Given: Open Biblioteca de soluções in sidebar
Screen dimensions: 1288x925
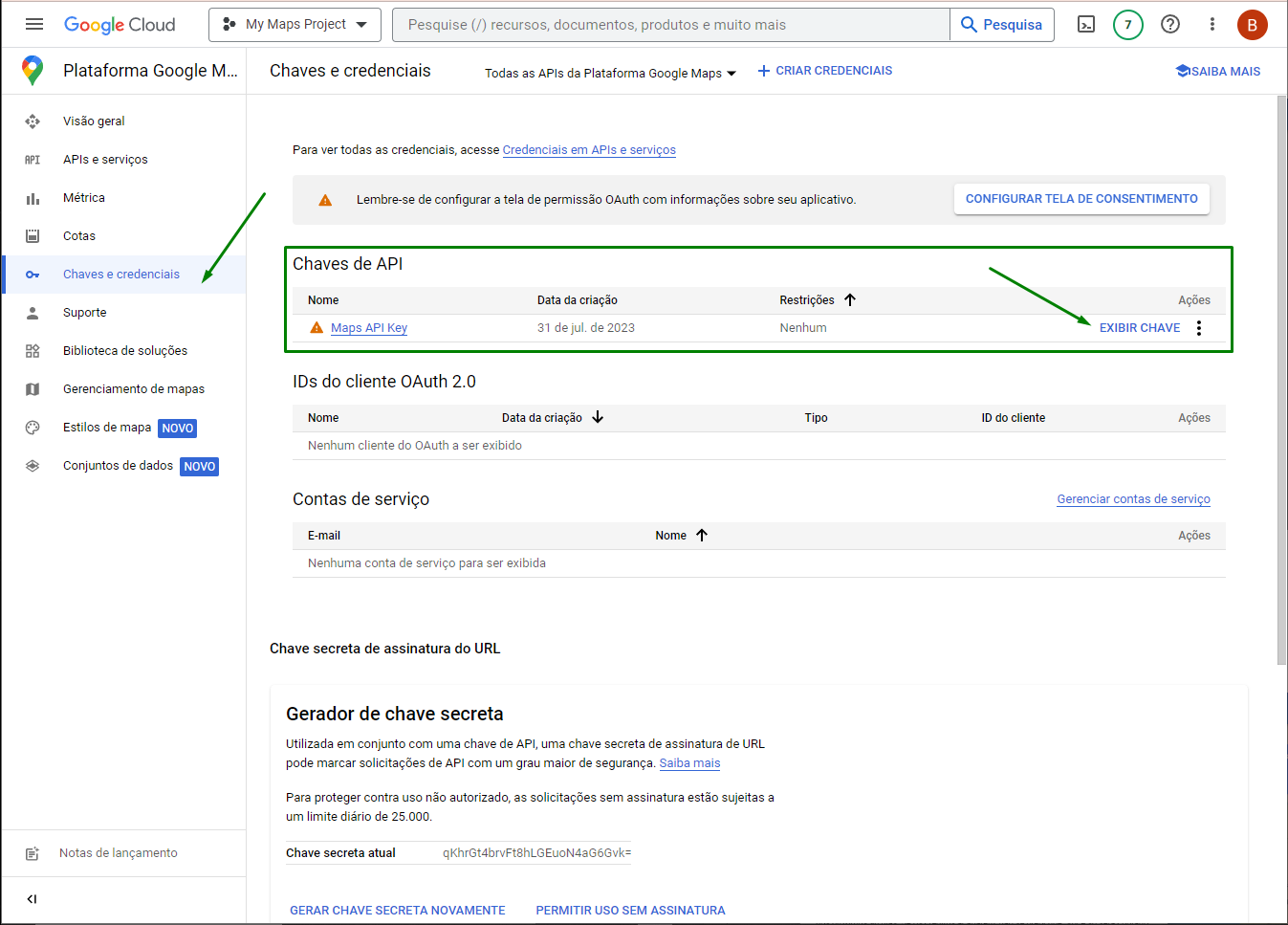Looking at the screenshot, I should point(124,351).
